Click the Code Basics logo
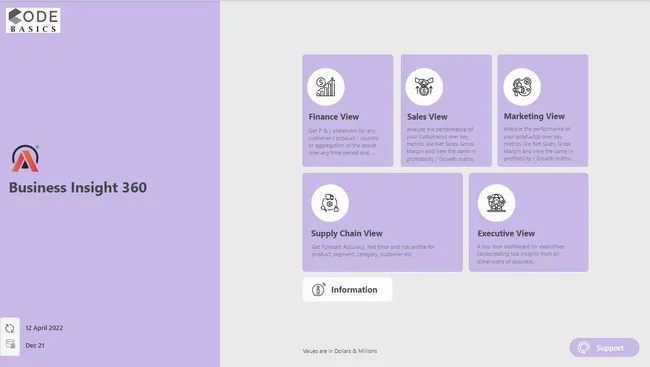 point(33,20)
